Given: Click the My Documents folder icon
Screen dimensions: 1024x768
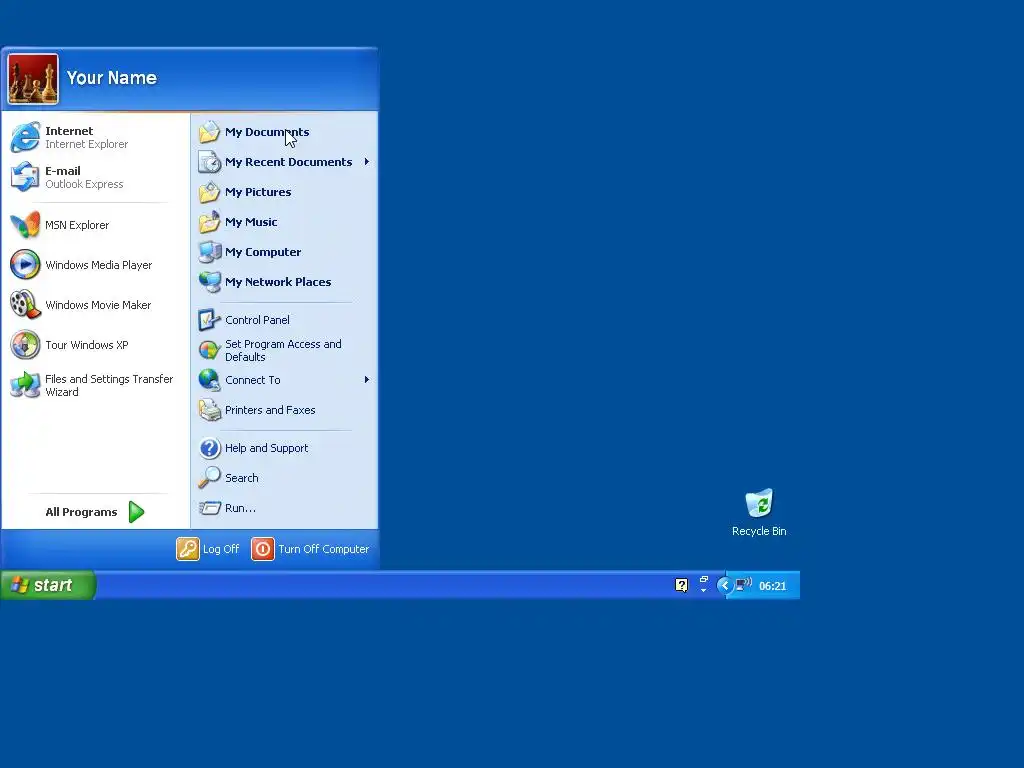Looking at the screenshot, I should (209, 132).
